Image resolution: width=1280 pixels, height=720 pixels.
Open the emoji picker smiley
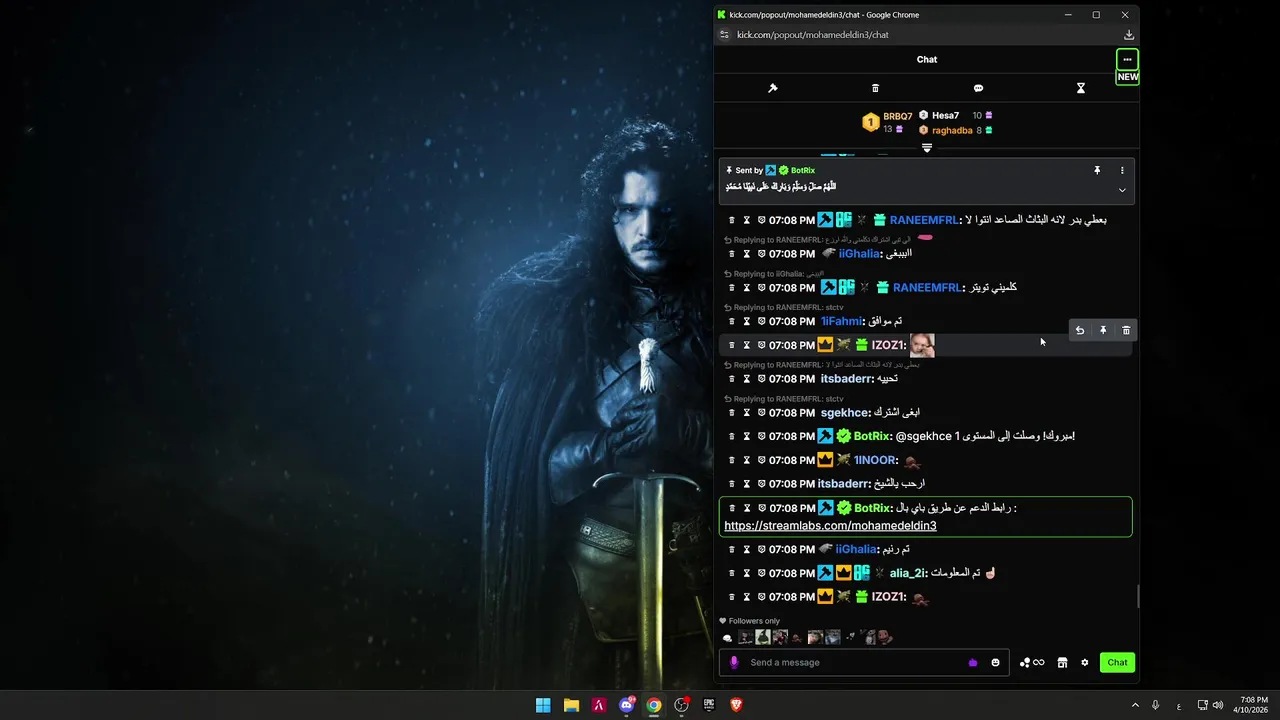tap(996, 663)
